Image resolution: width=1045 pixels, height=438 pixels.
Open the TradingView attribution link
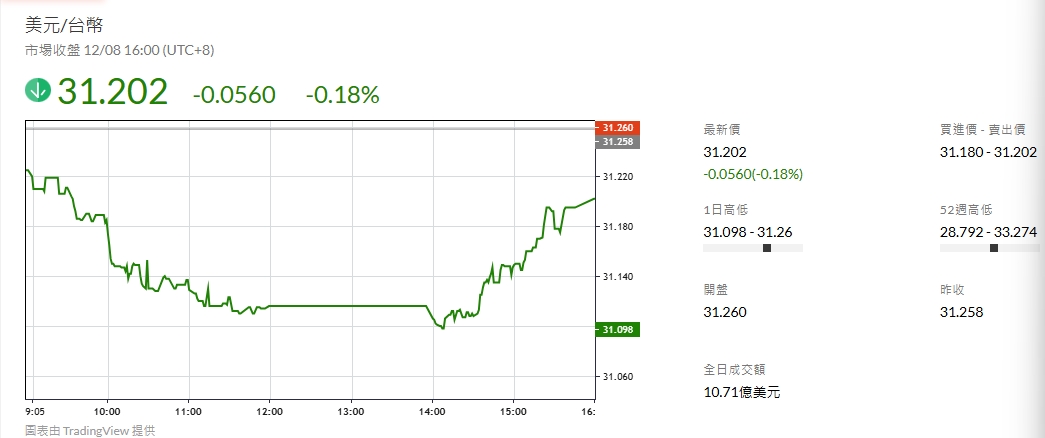90,430
